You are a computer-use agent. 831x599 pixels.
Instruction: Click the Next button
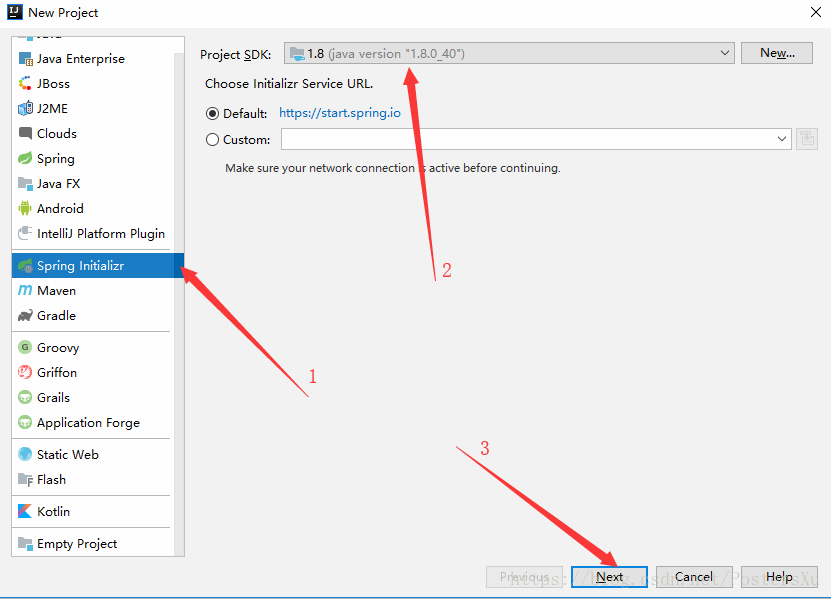[609, 577]
